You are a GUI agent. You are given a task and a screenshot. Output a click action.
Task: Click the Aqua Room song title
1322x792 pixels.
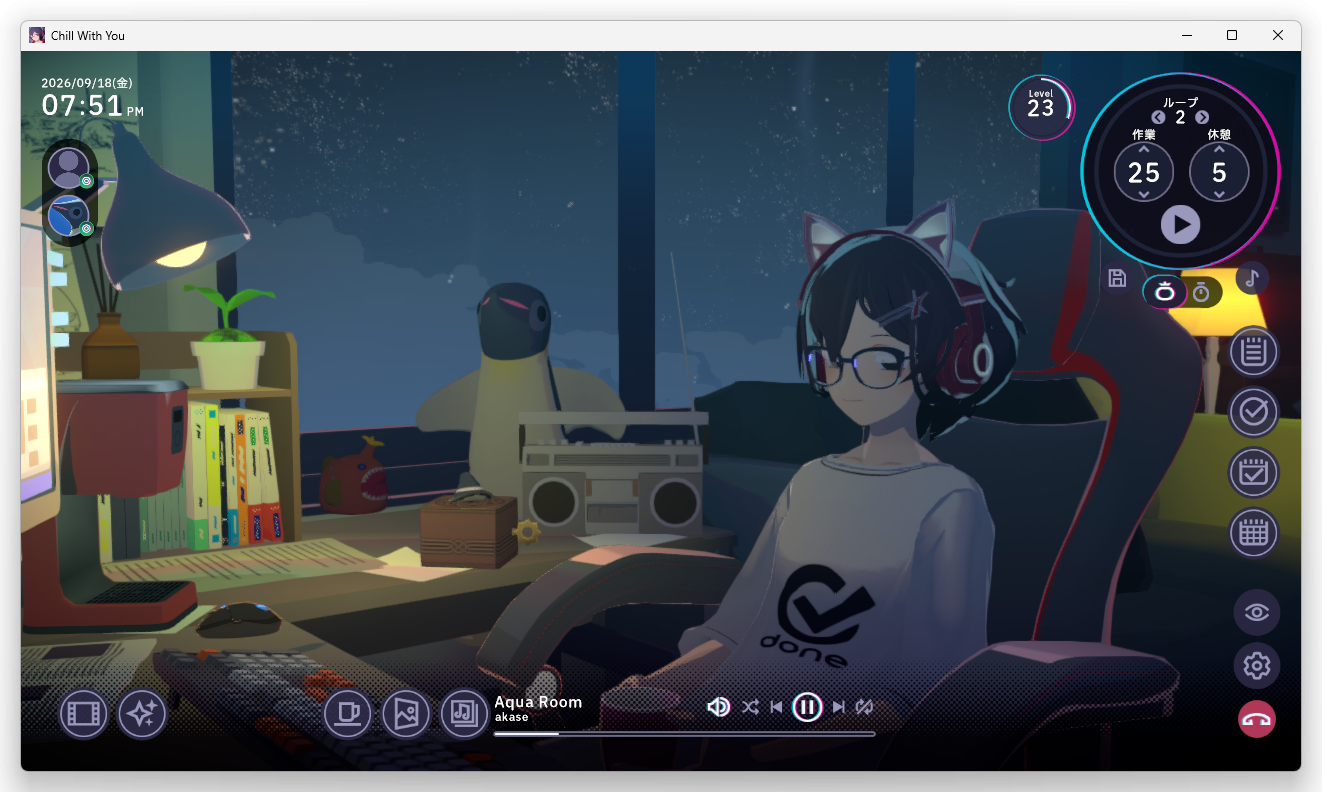(538, 702)
